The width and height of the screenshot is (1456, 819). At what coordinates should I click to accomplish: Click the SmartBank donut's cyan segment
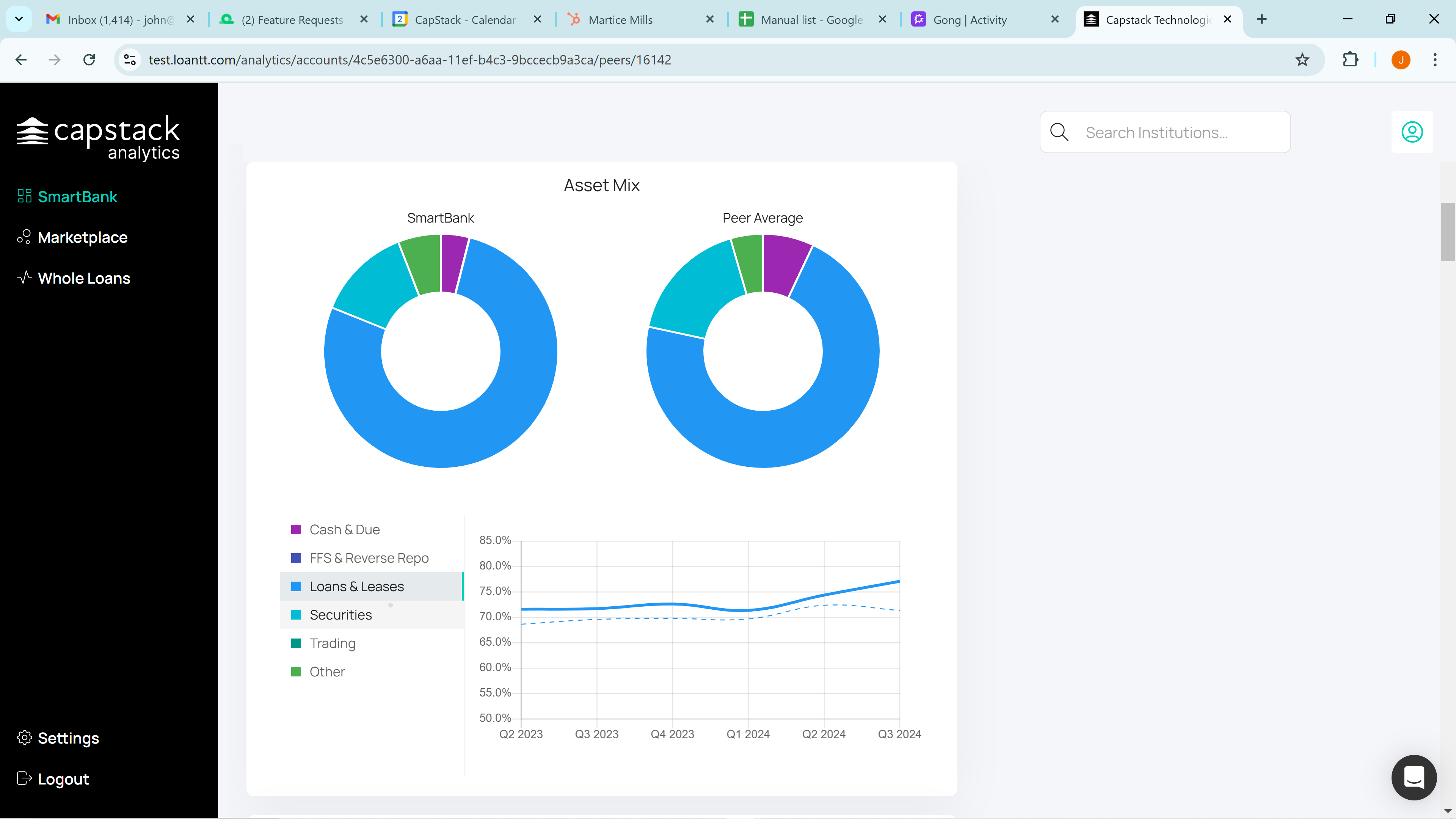pos(376,286)
